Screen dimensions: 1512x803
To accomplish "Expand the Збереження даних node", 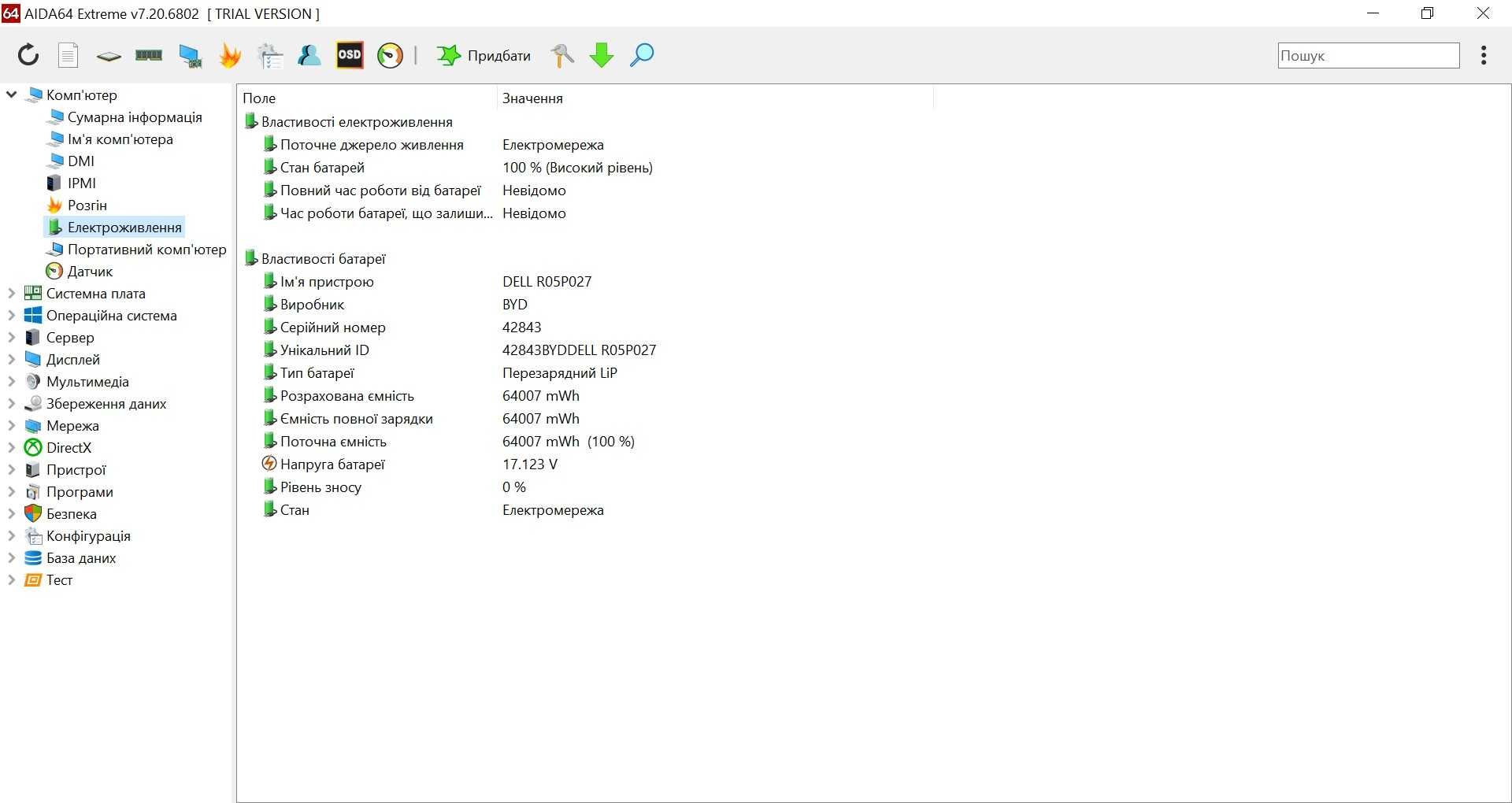I will [x=12, y=404].
